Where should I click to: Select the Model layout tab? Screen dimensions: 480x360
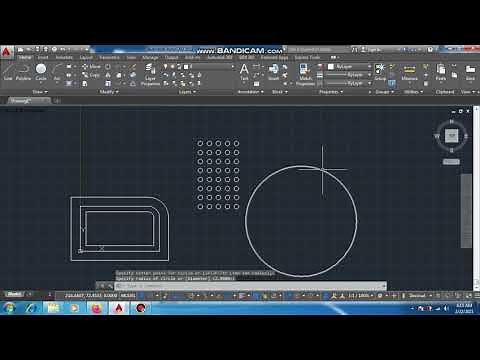[14, 294]
